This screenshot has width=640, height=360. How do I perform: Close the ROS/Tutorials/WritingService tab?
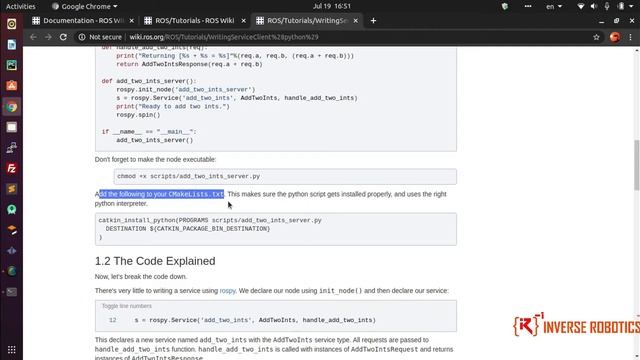[356, 20]
